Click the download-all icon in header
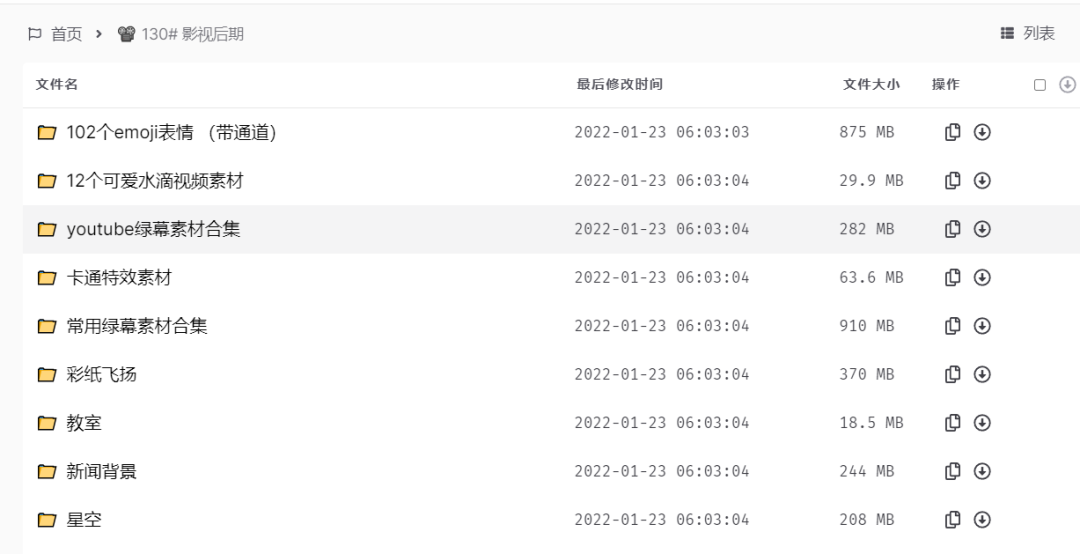 pos(1067,85)
